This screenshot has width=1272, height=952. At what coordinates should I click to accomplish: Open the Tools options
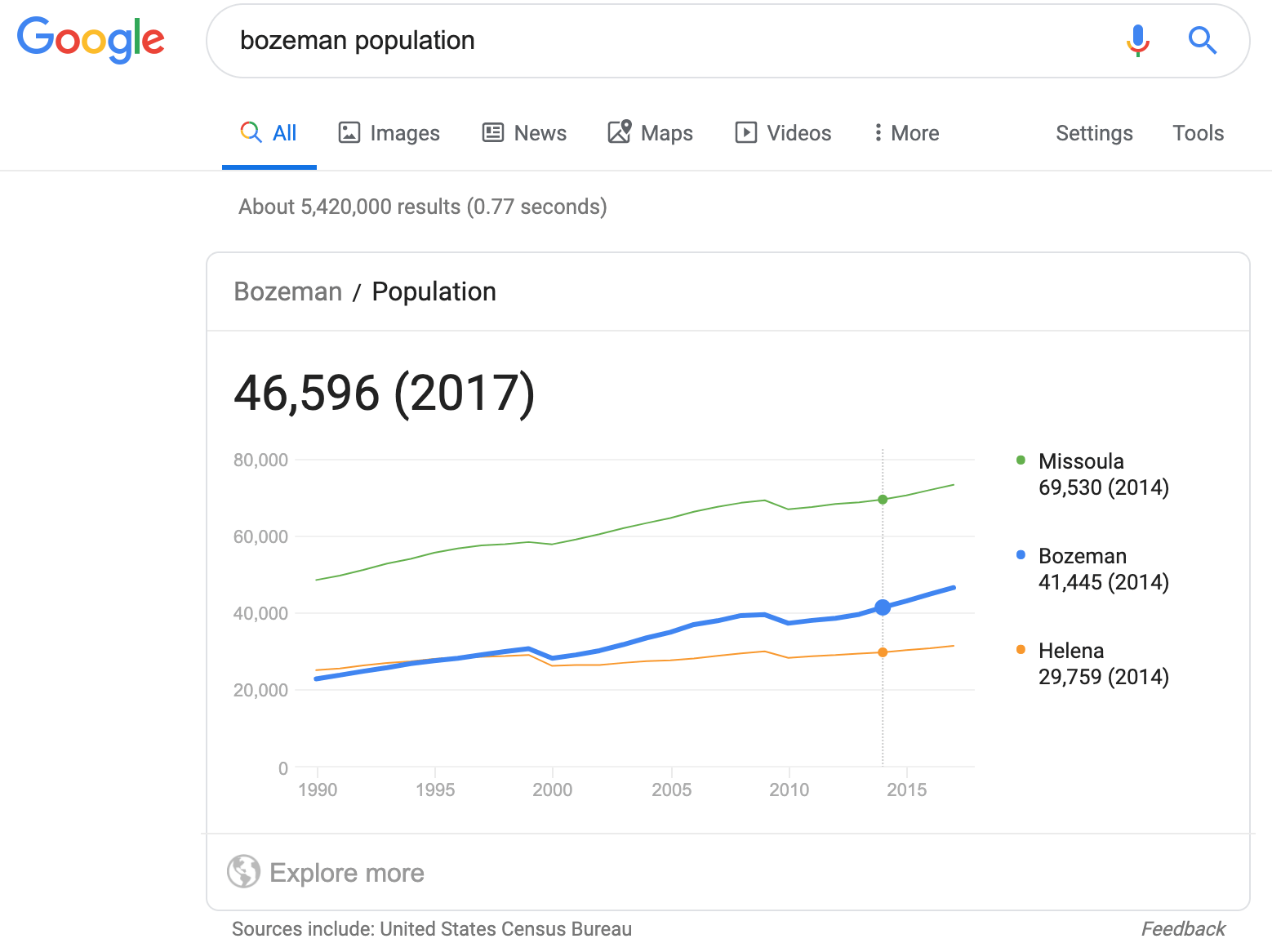click(1198, 133)
